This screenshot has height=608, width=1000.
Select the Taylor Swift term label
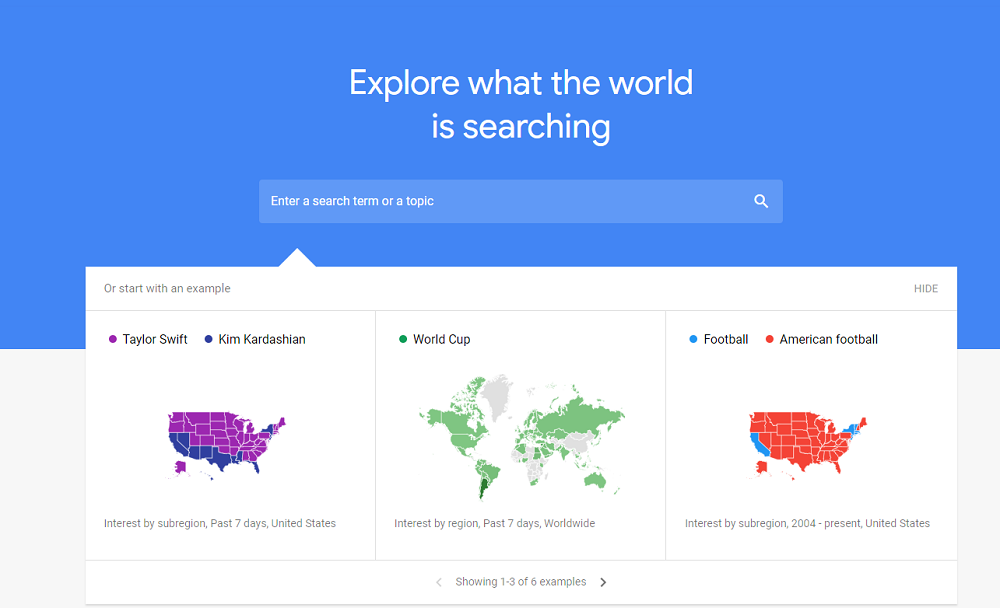tap(155, 339)
